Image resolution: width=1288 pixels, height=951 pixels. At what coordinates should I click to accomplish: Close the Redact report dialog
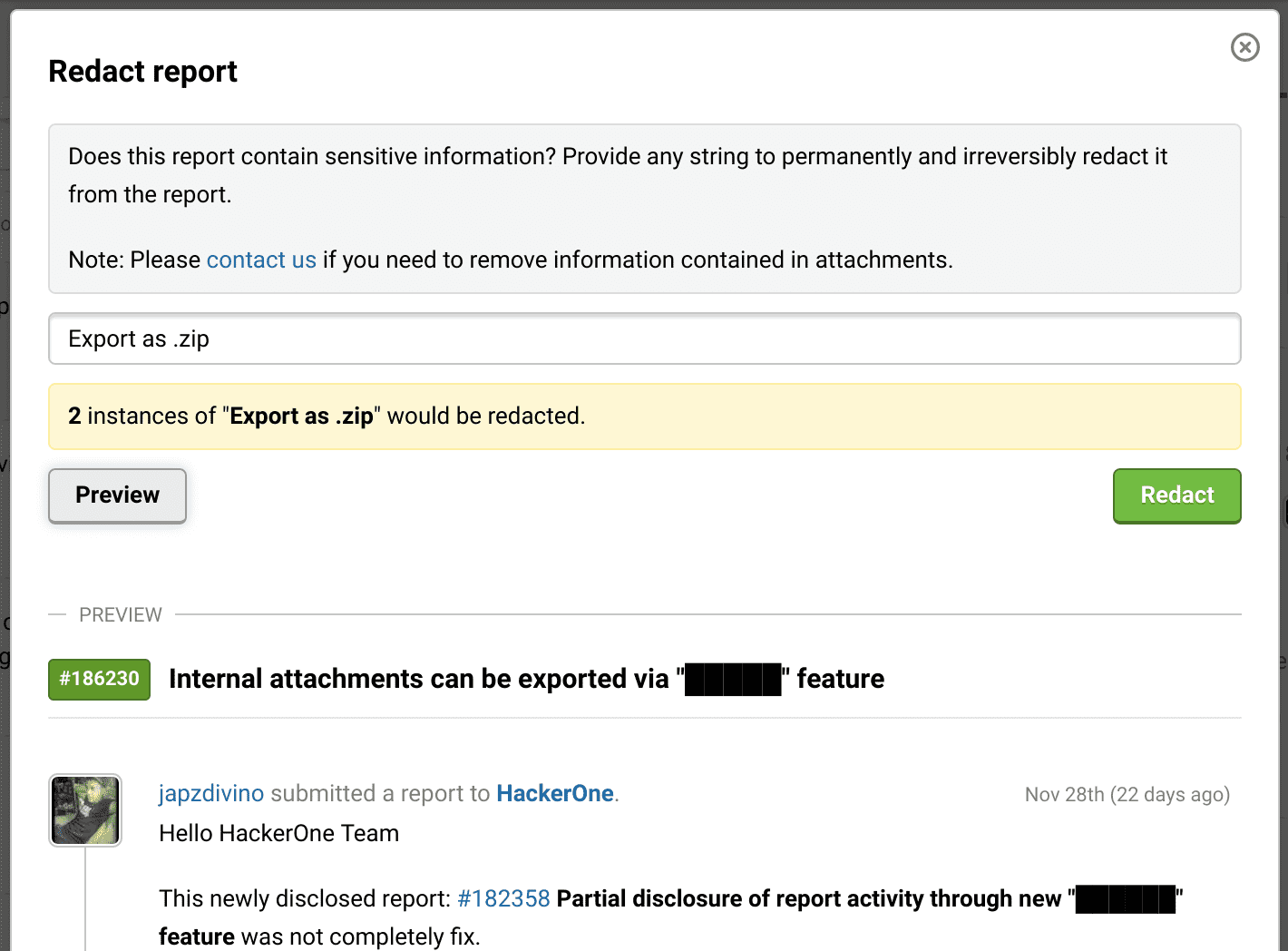tap(1244, 47)
